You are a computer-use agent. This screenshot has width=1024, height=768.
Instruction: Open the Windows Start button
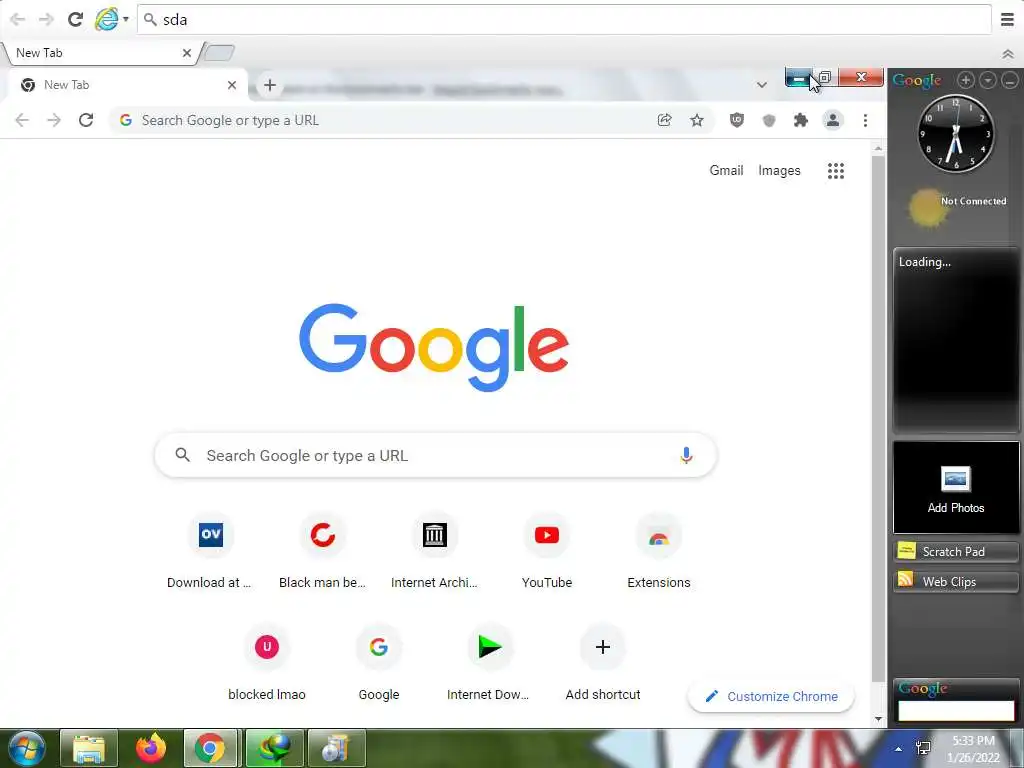27,748
